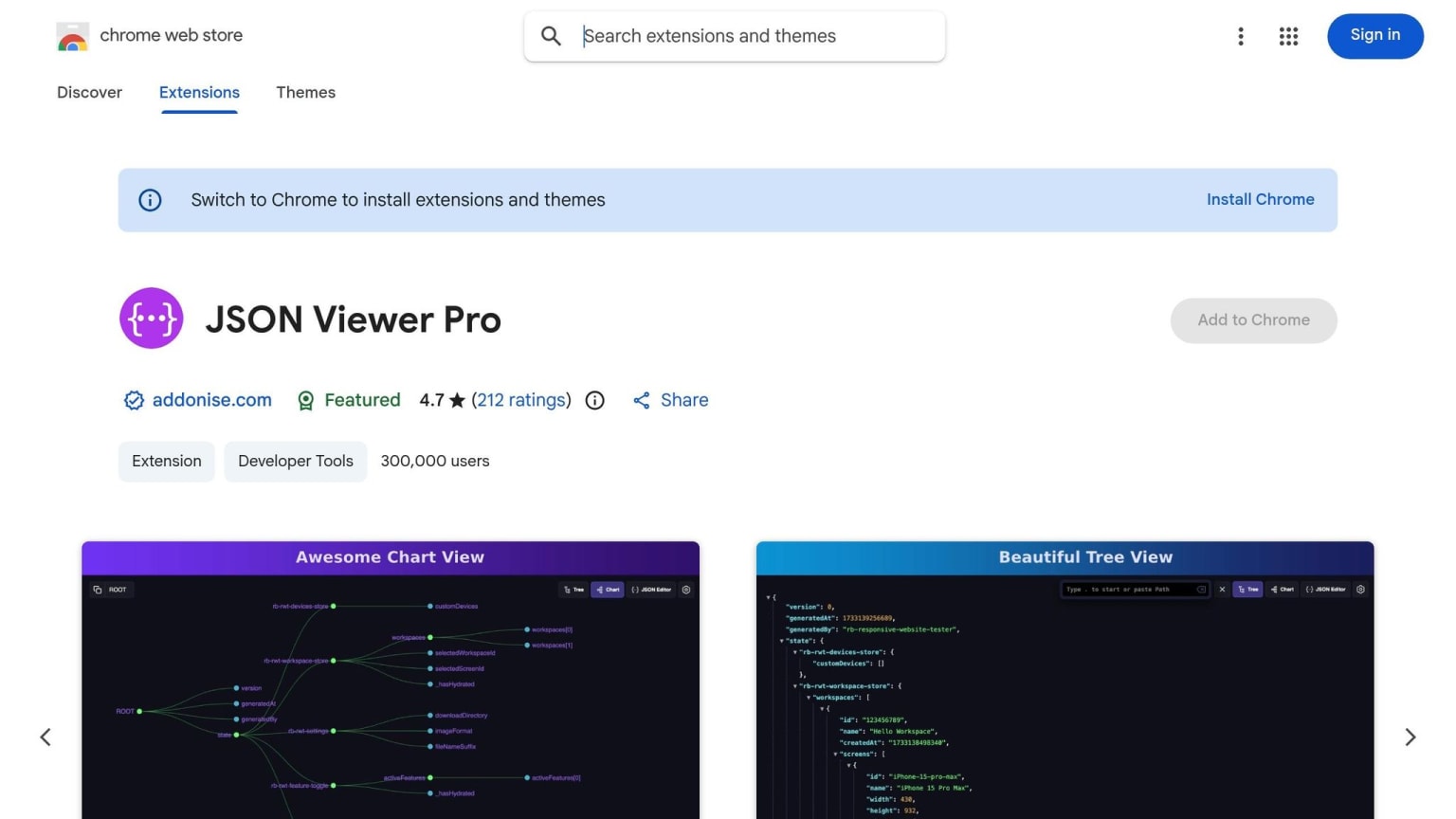
Task: Open the addonise.com publisher link
Action: pos(211,400)
